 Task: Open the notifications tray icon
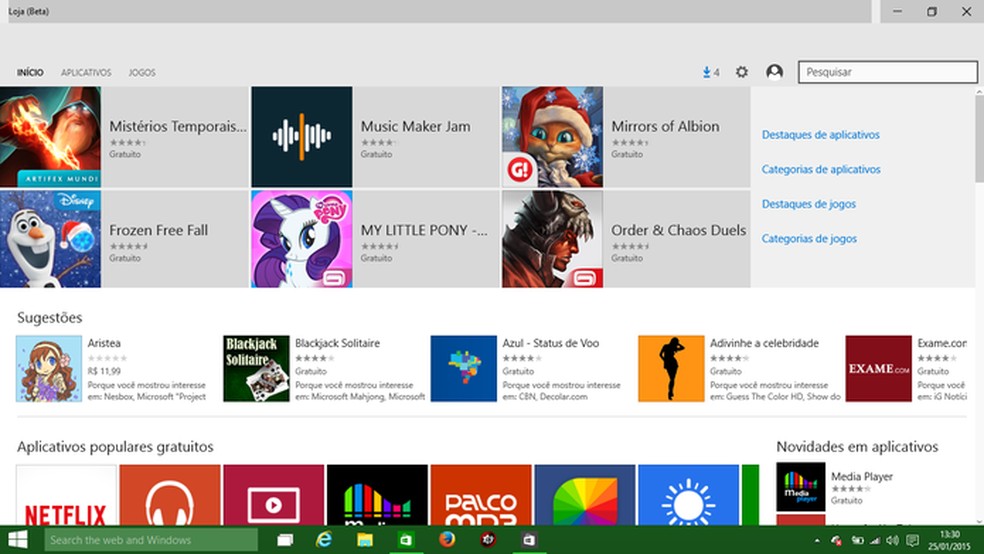click(x=913, y=540)
